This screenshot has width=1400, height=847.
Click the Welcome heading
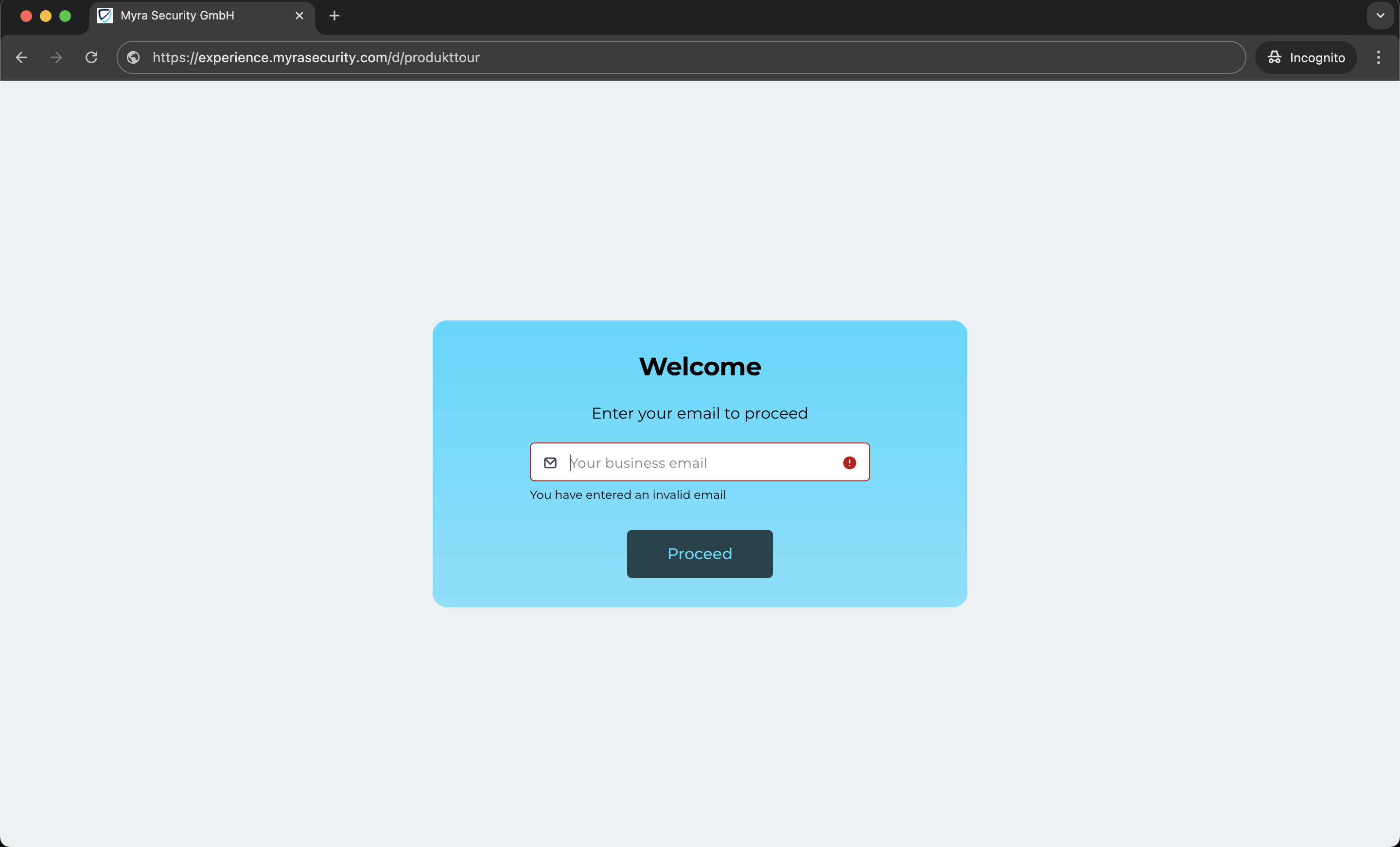click(x=700, y=367)
